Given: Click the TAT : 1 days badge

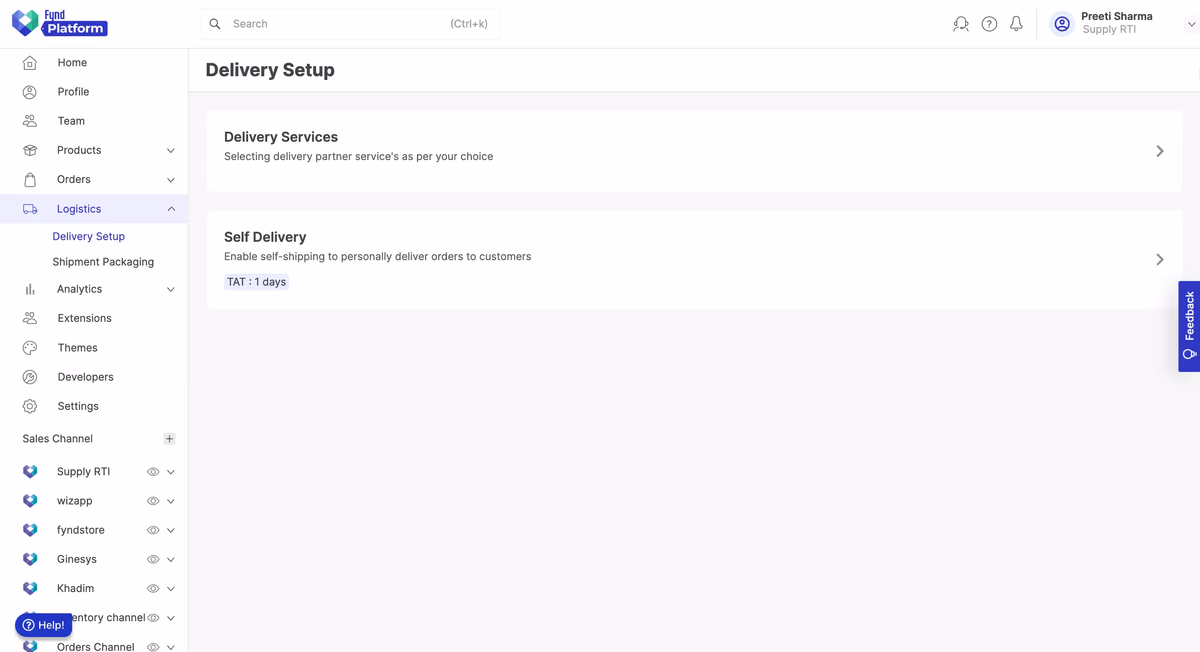Looking at the screenshot, I should click(x=256, y=282).
